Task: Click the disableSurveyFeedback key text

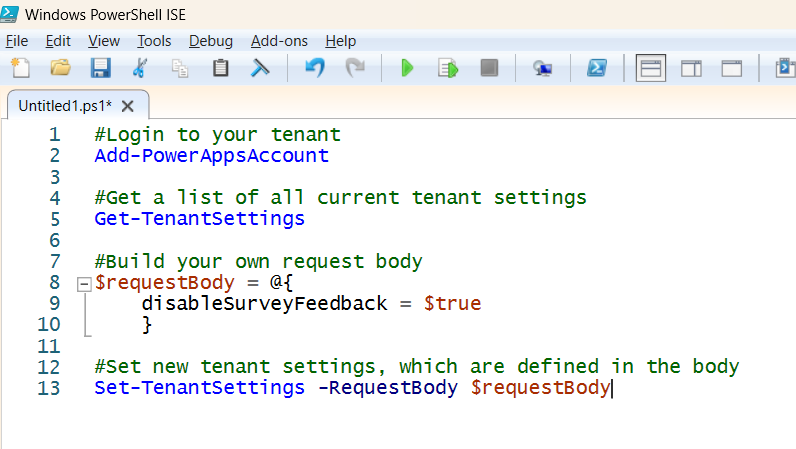Action: coord(264,304)
